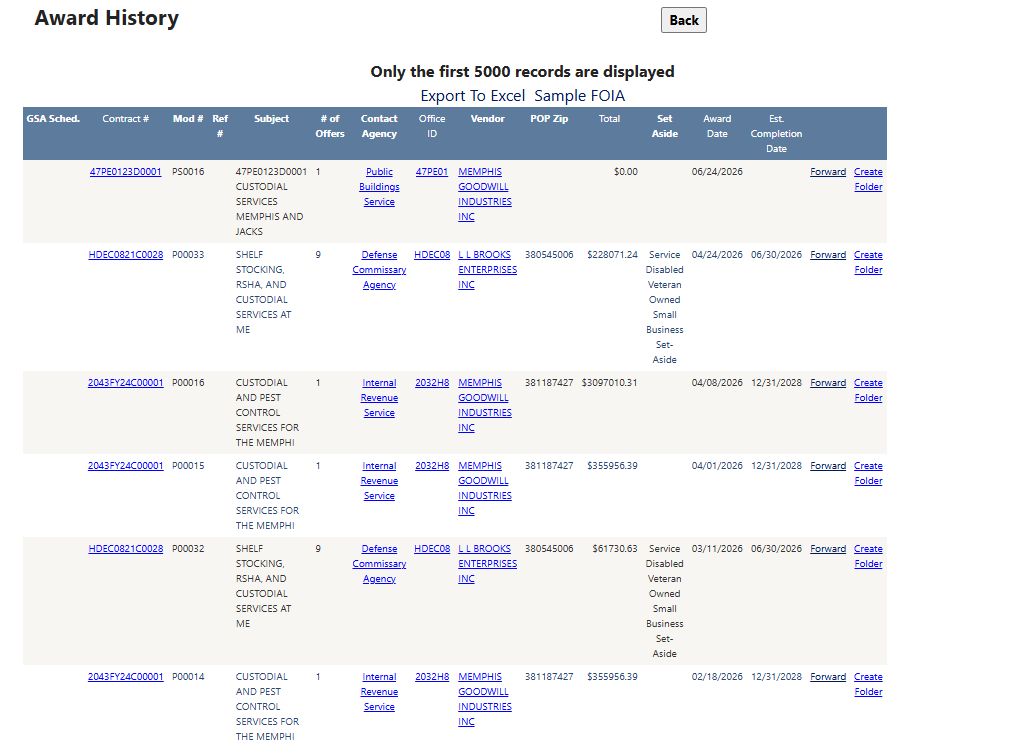The image size is (1020, 755).
Task: Open Internal Revenue Service in the P00015 row
Action: click(x=379, y=481)
